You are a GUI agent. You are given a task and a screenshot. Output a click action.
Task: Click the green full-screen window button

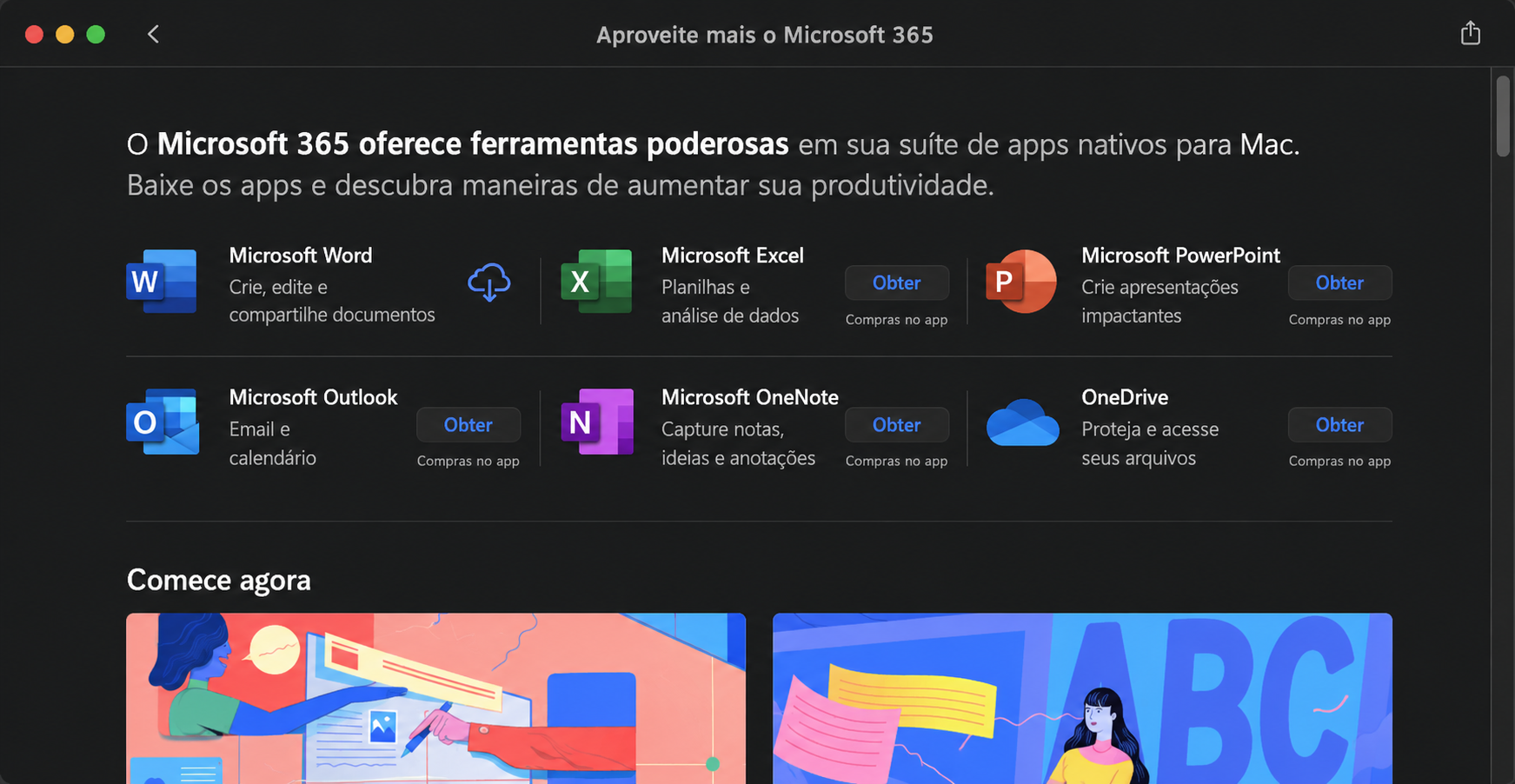96,34
